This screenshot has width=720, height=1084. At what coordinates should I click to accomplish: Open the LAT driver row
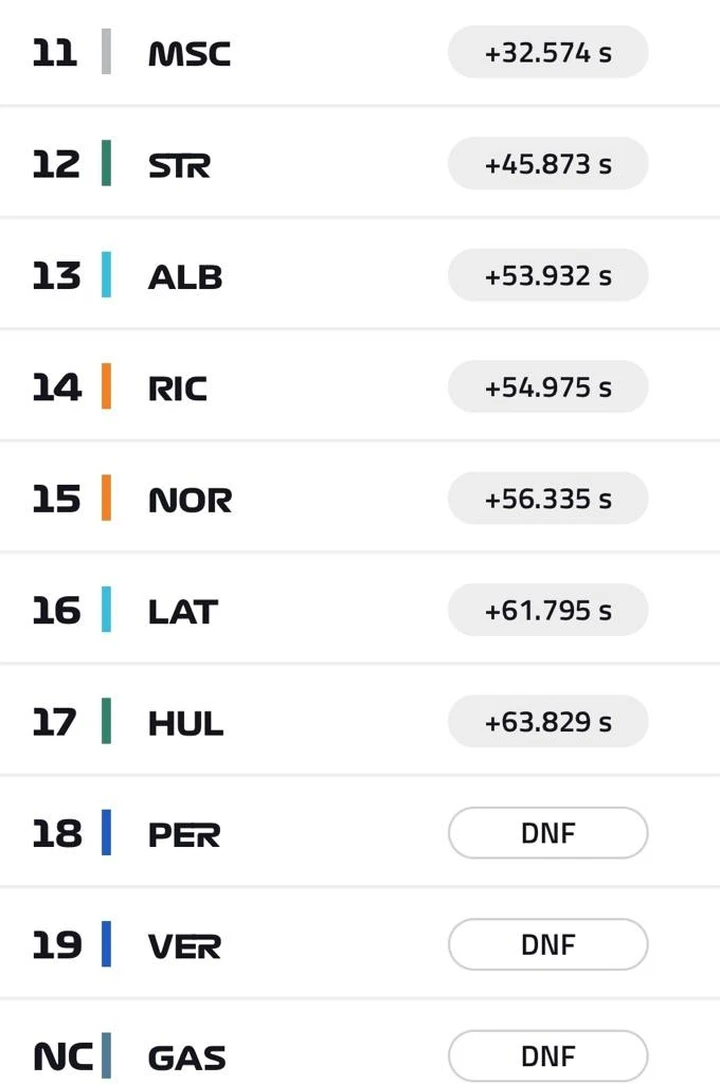360,610
